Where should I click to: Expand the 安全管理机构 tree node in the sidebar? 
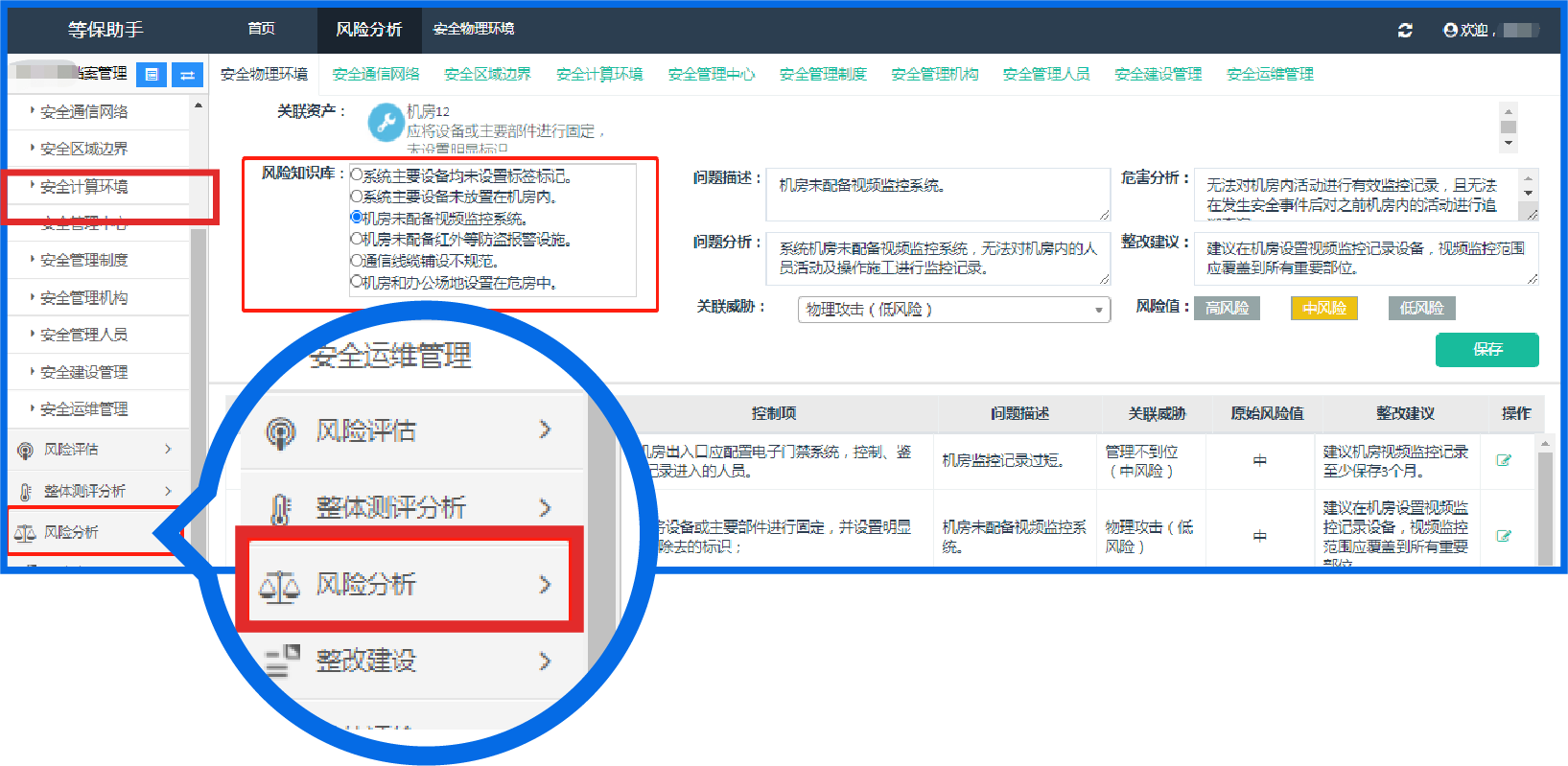pyautogui.click(x=33, y=297)
